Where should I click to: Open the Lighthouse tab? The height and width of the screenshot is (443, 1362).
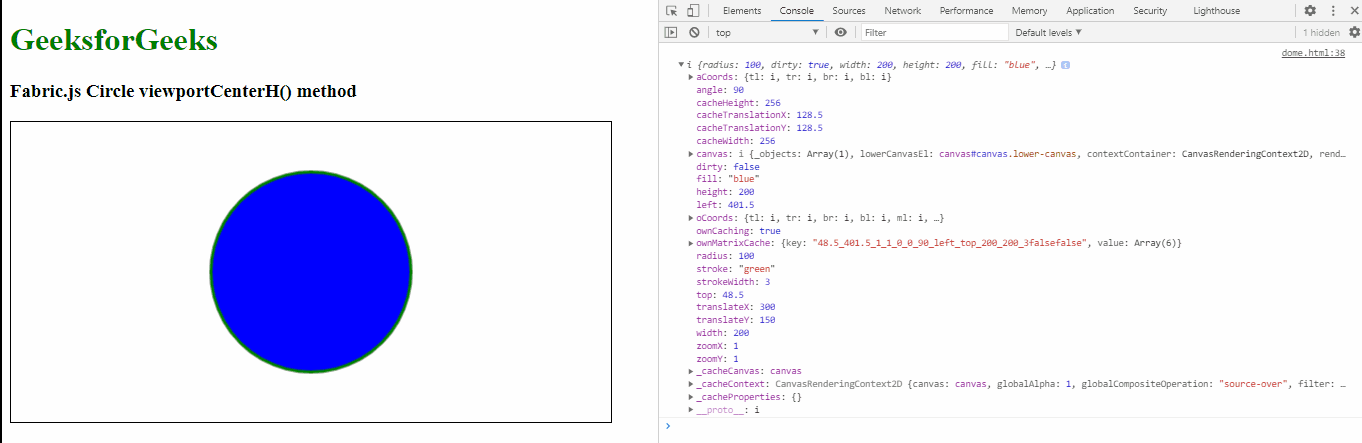1216,10
